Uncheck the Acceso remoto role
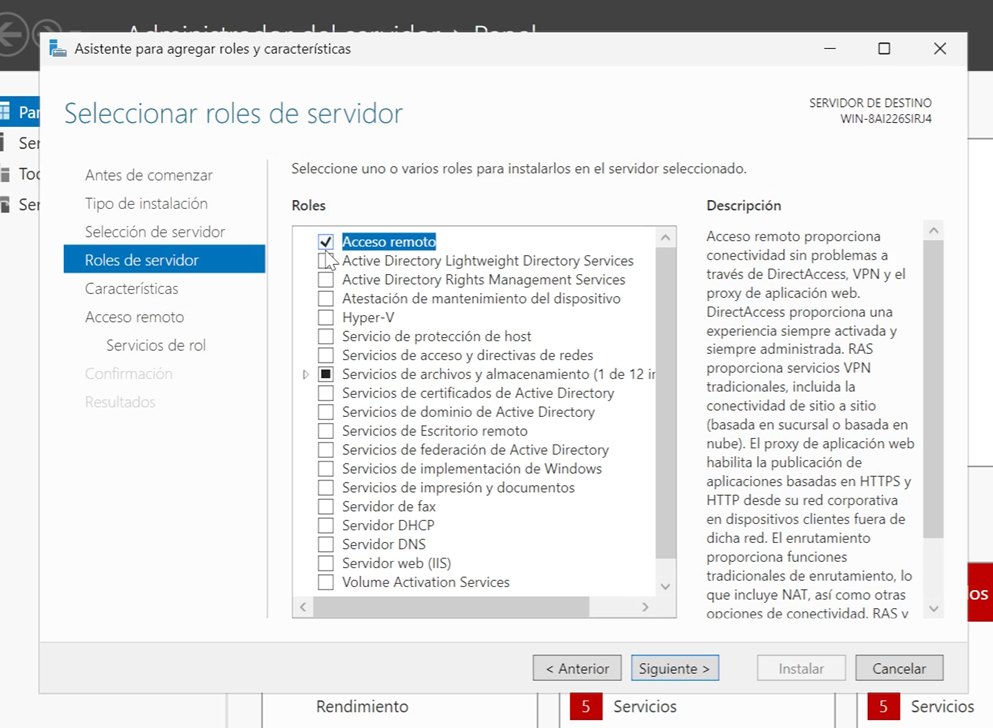Screen dimensions: 993x728 click(325, 242)
